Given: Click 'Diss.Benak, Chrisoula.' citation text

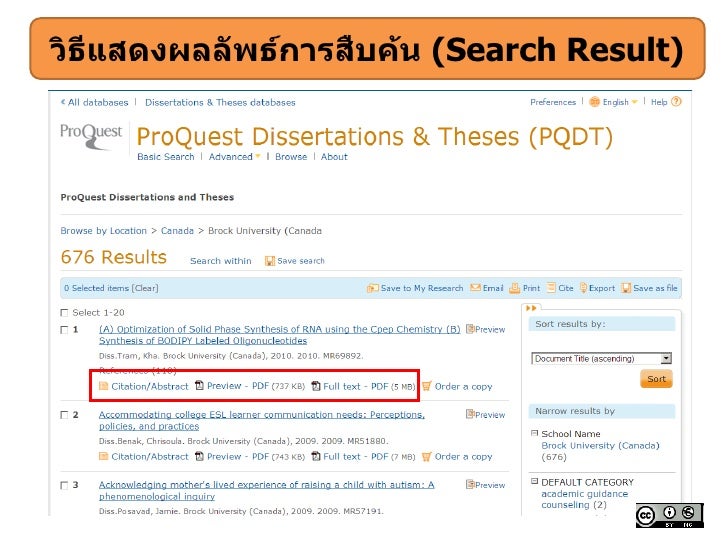Looking at the screenshot, I should tap(141, 441).
